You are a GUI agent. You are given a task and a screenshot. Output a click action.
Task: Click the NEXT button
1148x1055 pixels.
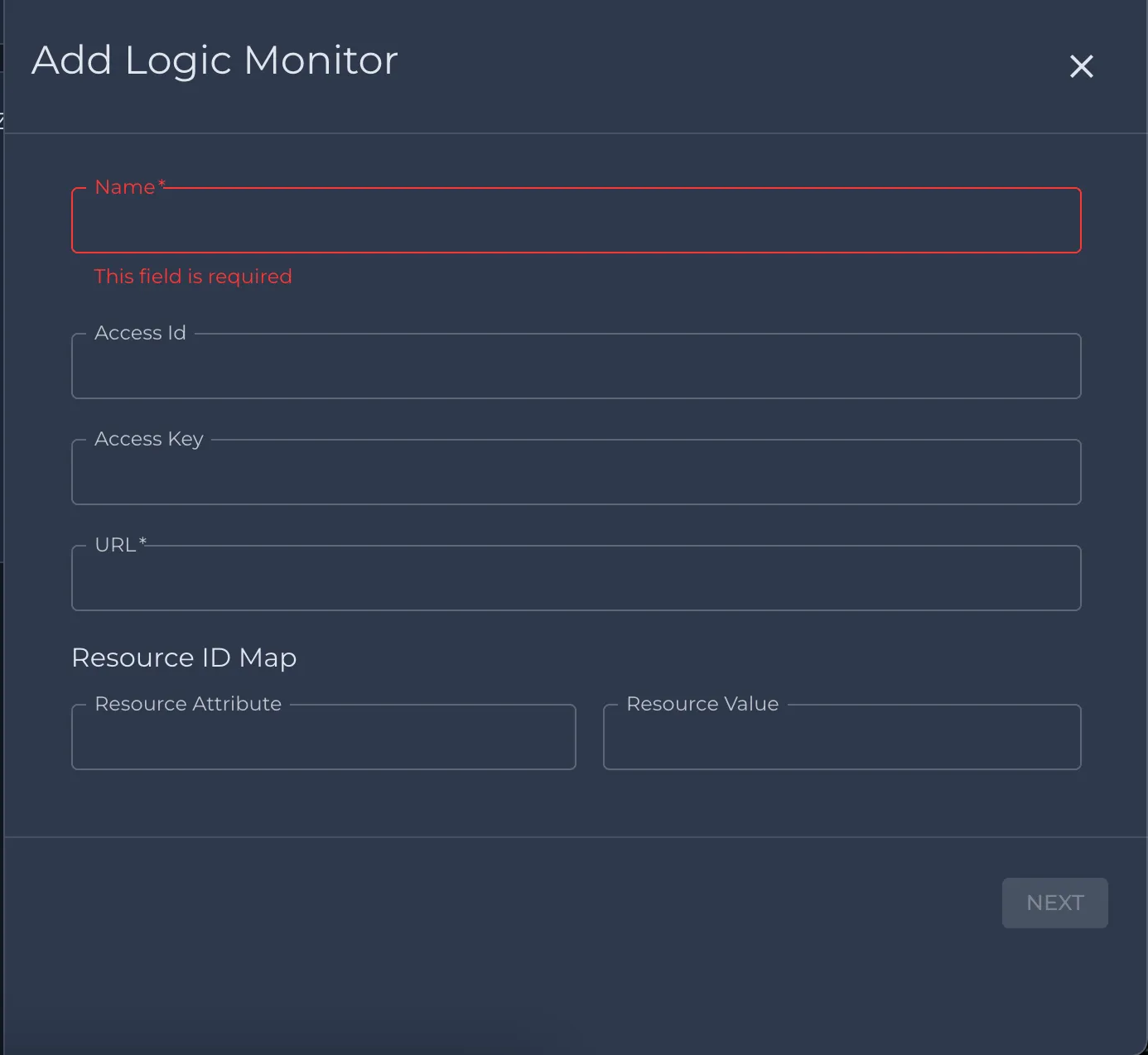point(1054,903)
